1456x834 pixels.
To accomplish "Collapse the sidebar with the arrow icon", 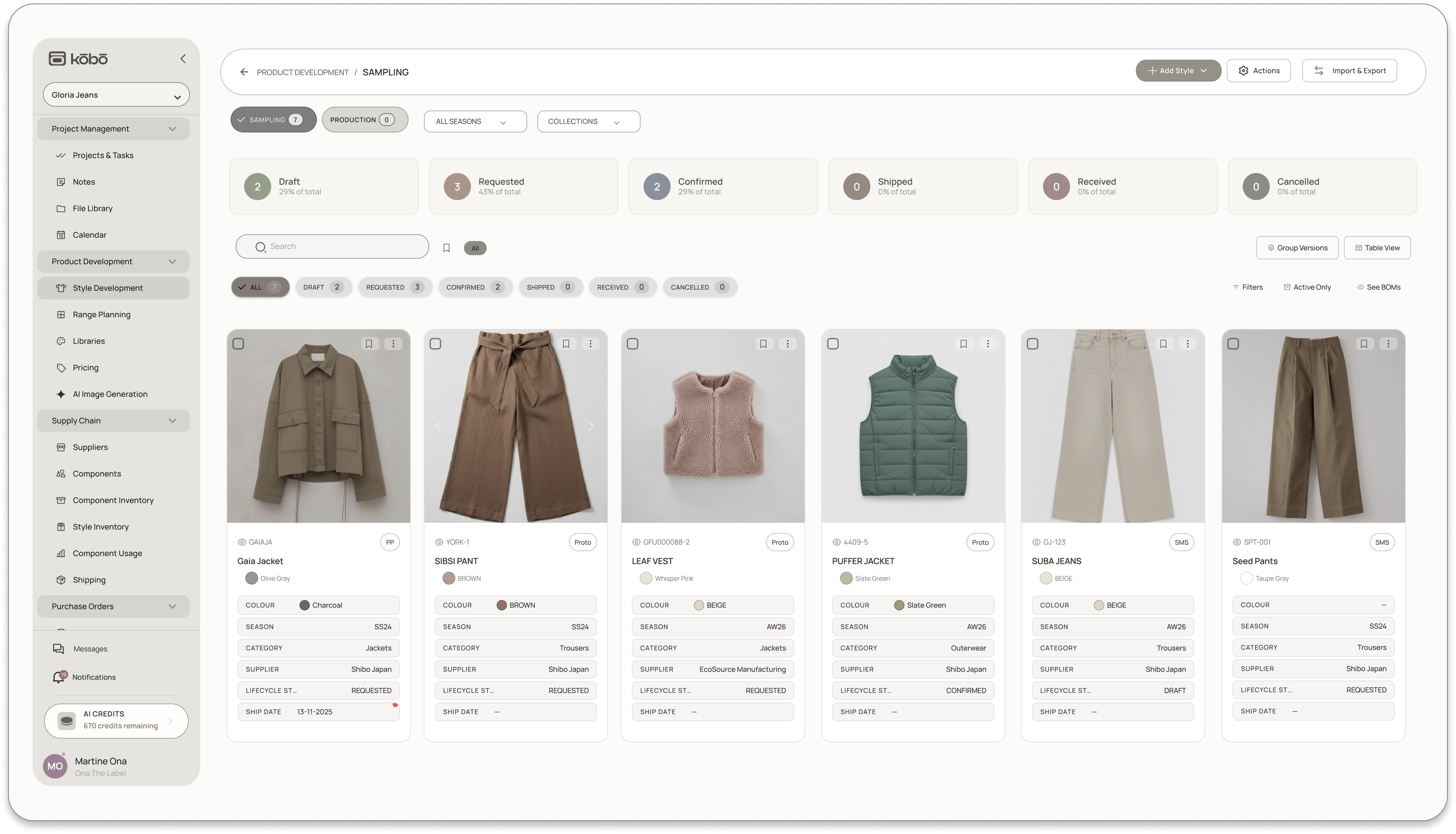I will tap(183, 58).
